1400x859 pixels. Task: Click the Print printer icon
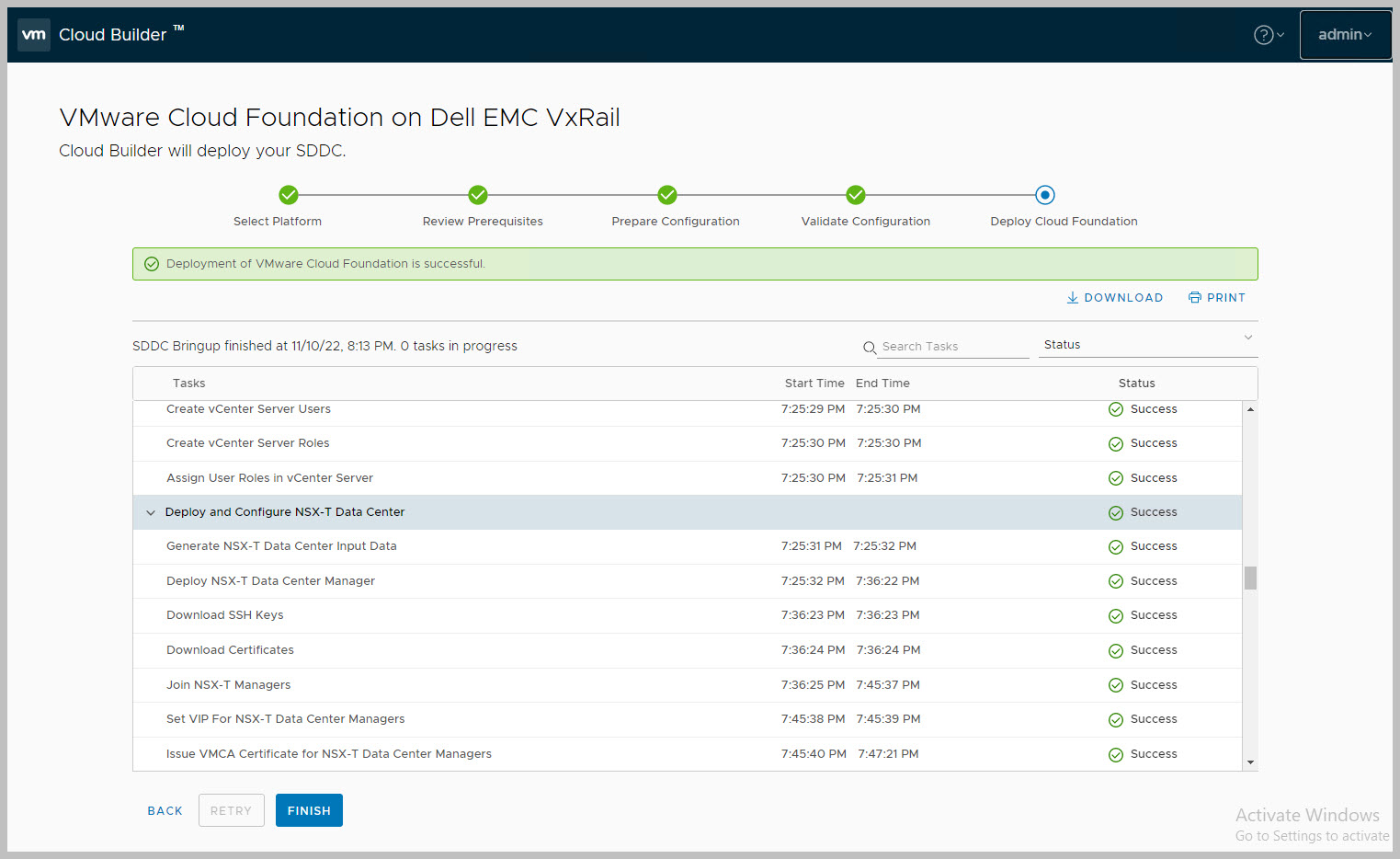1194,298
